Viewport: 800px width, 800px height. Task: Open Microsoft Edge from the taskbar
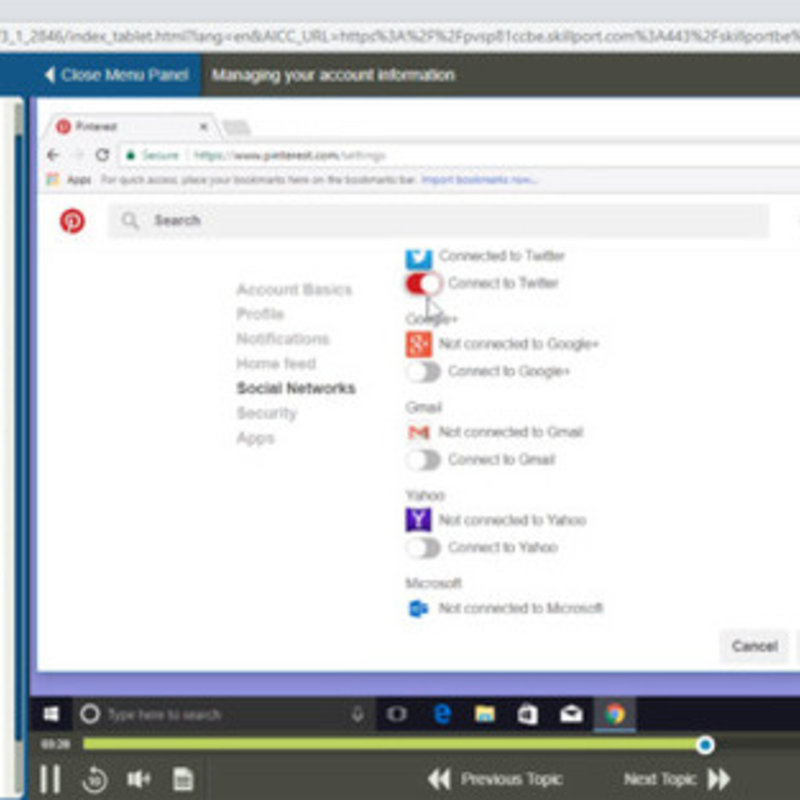(x=442, y=714)
